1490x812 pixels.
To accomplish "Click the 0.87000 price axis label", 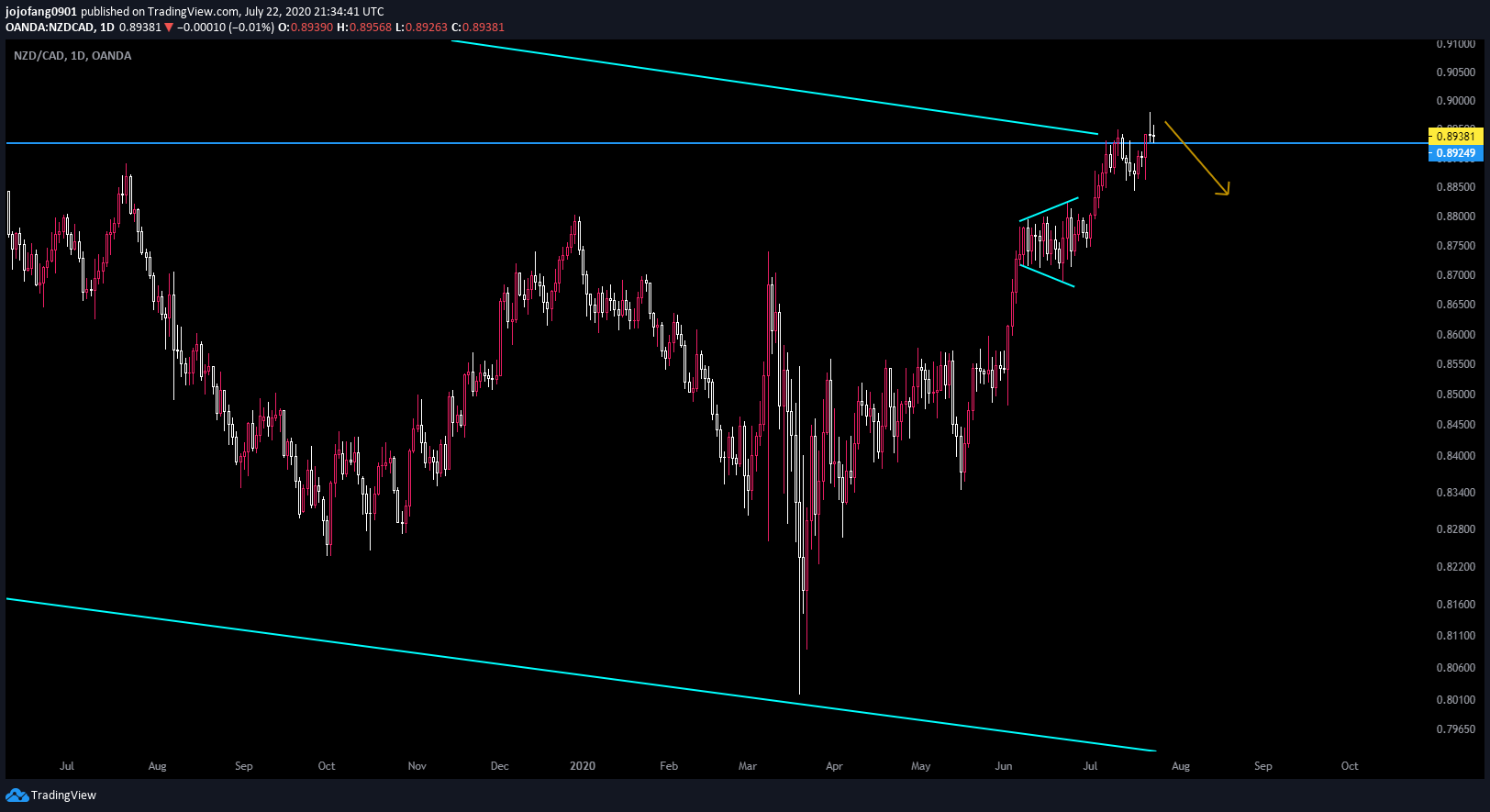I will pos(1456,275).
